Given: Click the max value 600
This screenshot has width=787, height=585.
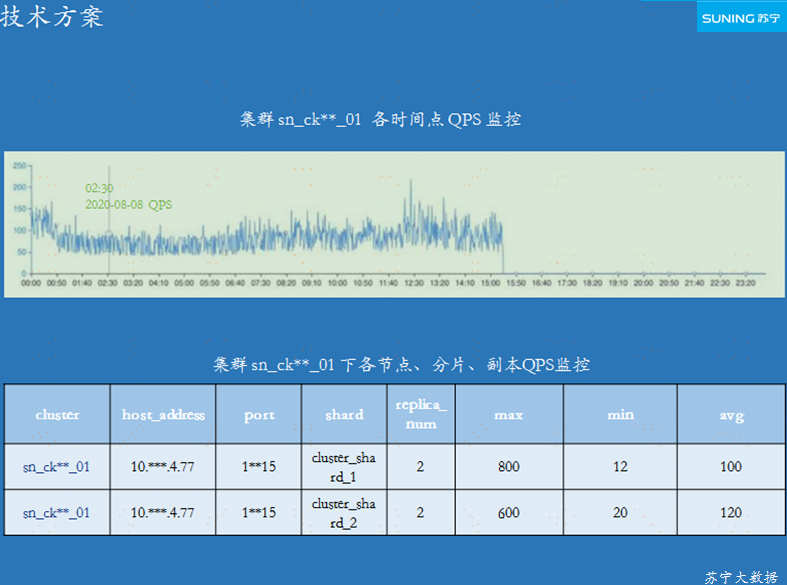Looking at the screenshot, I should click(509, 513).
